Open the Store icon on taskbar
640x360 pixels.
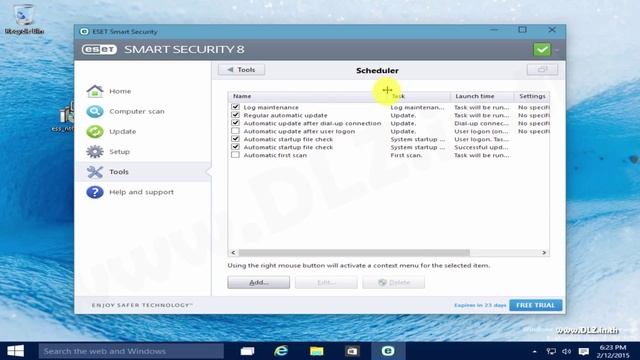pos(352,351)
